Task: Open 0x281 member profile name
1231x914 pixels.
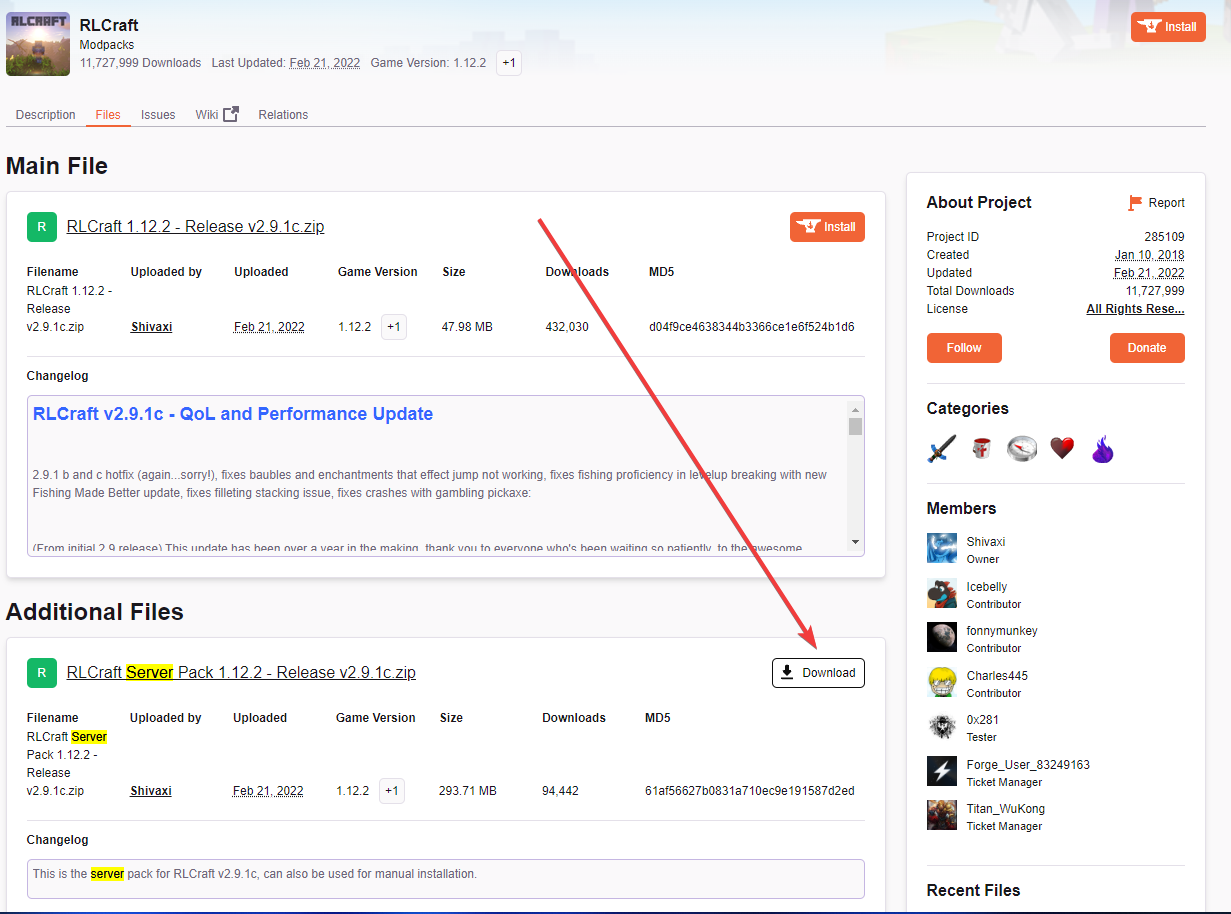Action: coord(983,720)
